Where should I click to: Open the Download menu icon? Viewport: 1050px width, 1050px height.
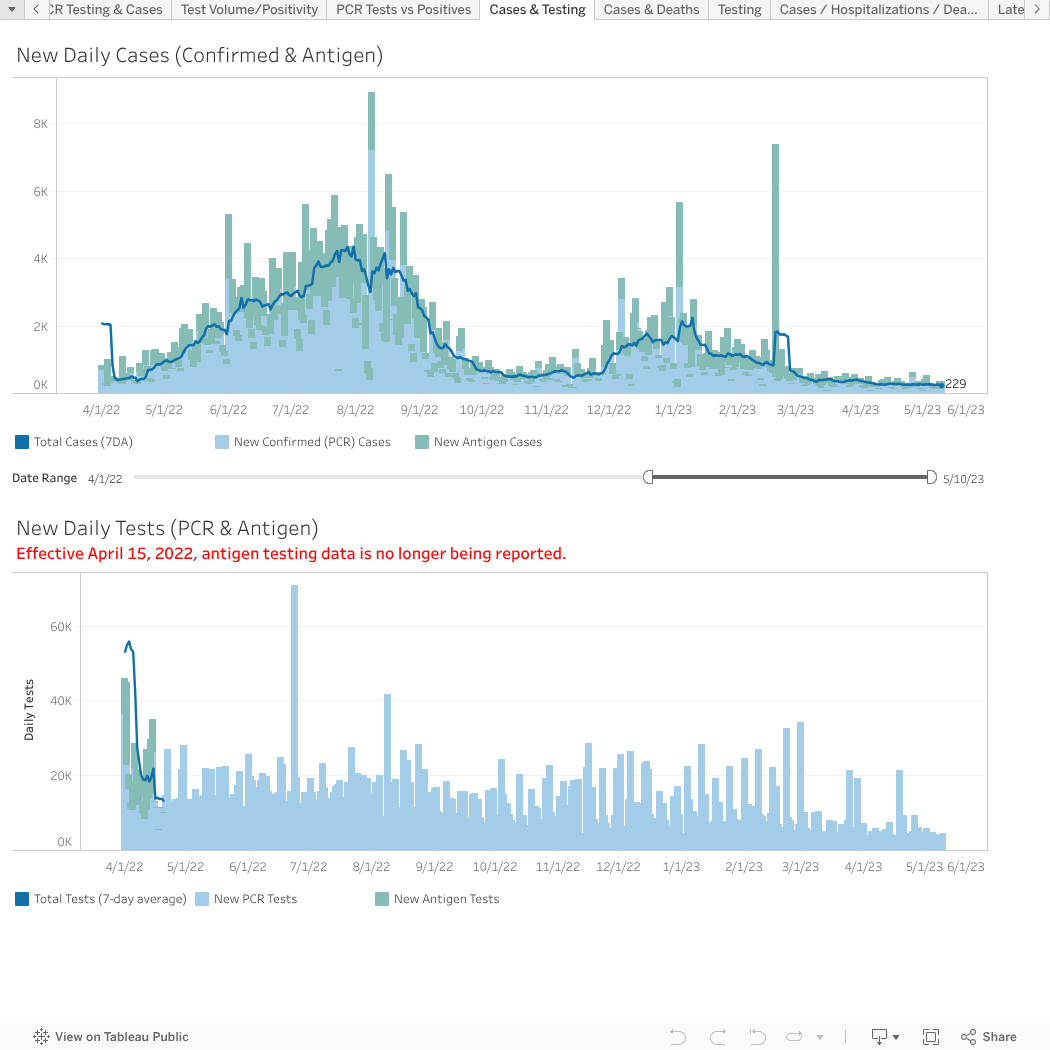[885, 1037]
